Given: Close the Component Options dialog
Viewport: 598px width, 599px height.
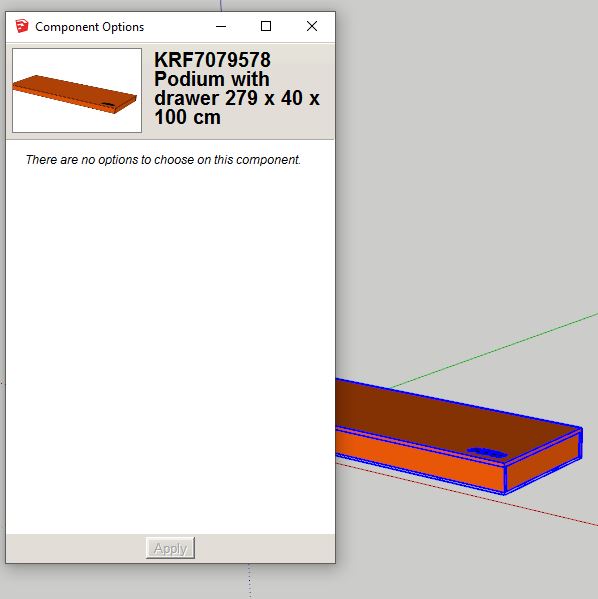Looking at the screenshot, I should (312, 26).
